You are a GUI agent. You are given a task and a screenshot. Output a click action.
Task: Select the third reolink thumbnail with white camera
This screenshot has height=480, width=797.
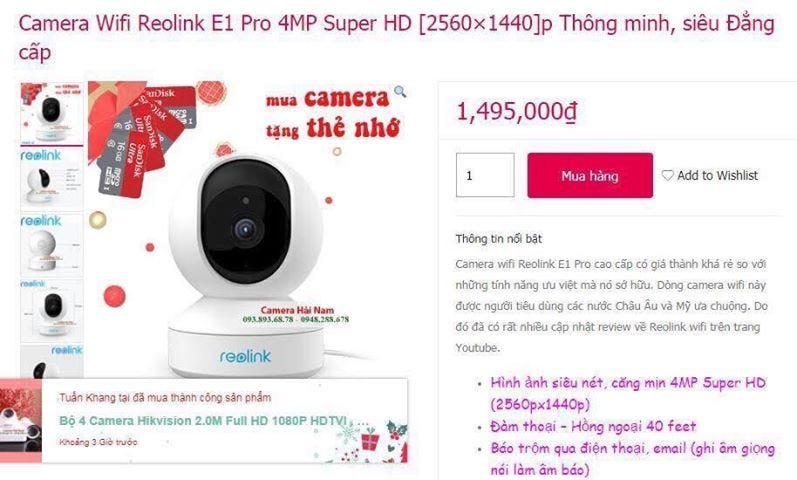pos(52,245)
